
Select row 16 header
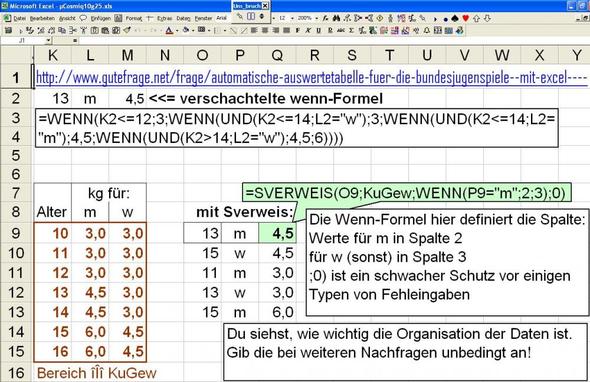point(16,373)
